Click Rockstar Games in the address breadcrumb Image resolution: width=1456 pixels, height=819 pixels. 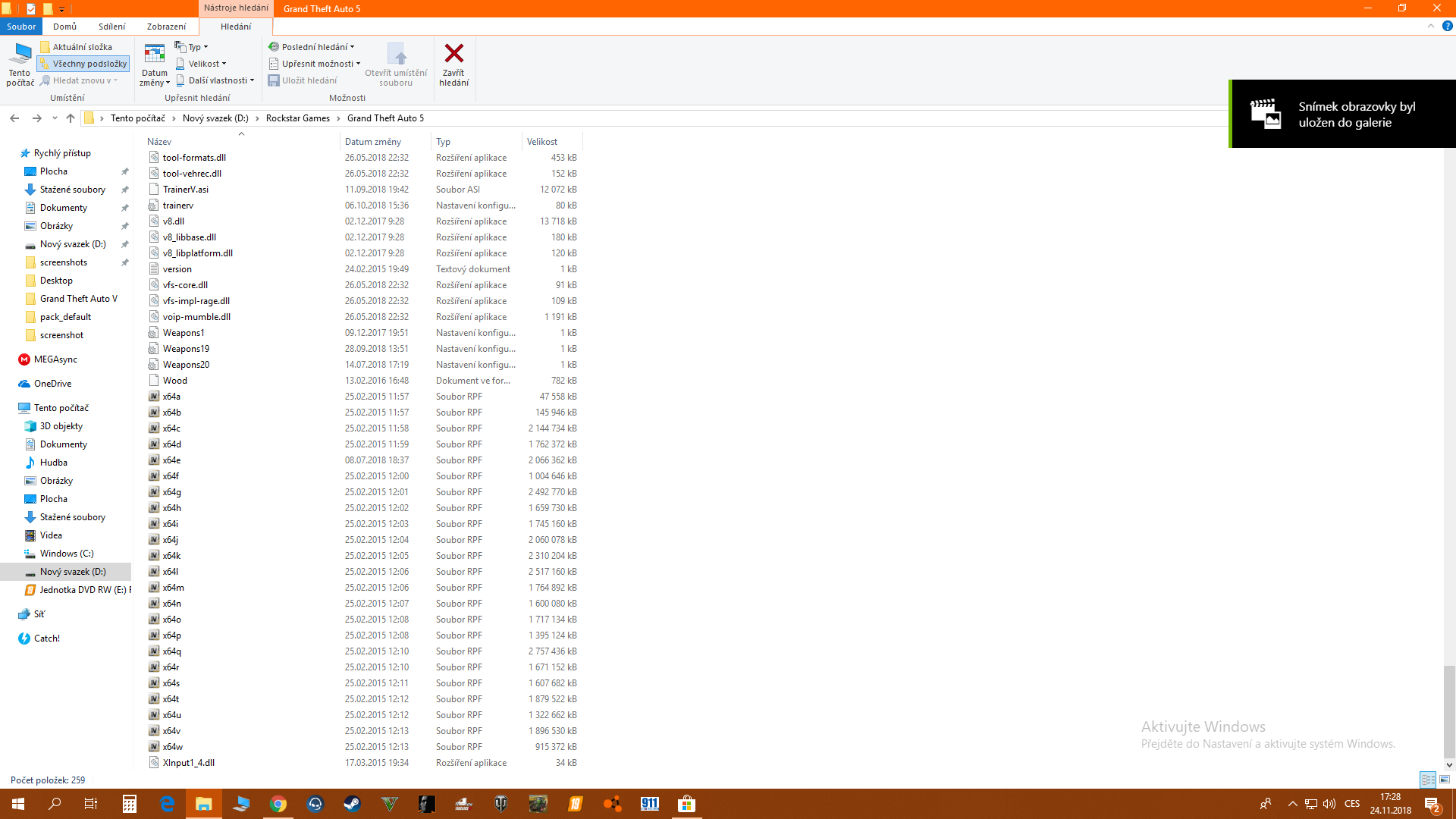pos(297,118)
